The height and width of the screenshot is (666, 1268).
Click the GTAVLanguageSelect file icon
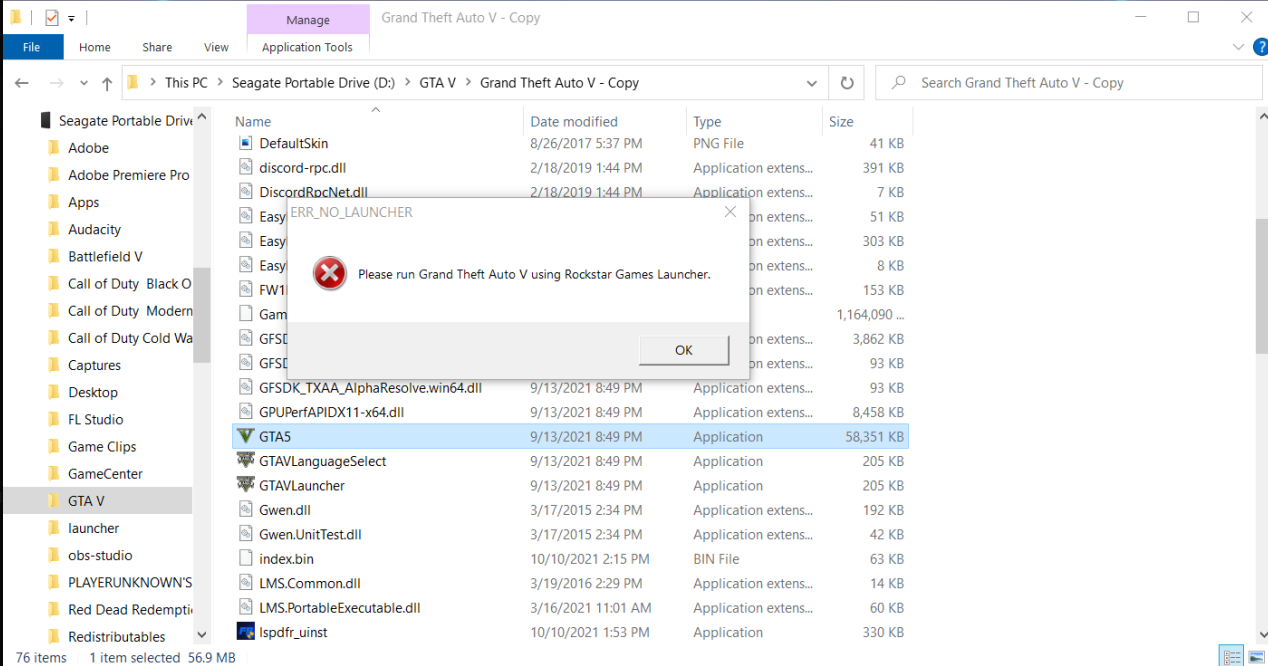click(x=245, y=461)
